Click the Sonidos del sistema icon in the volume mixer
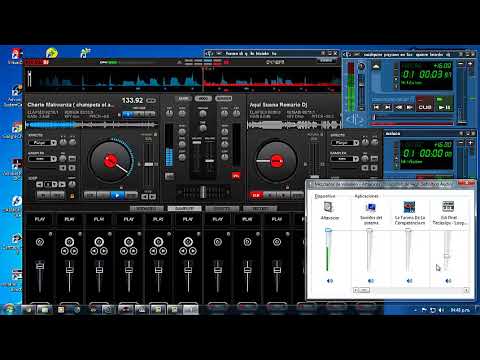This screenshot has height=360, width=480. pos(370,207)
